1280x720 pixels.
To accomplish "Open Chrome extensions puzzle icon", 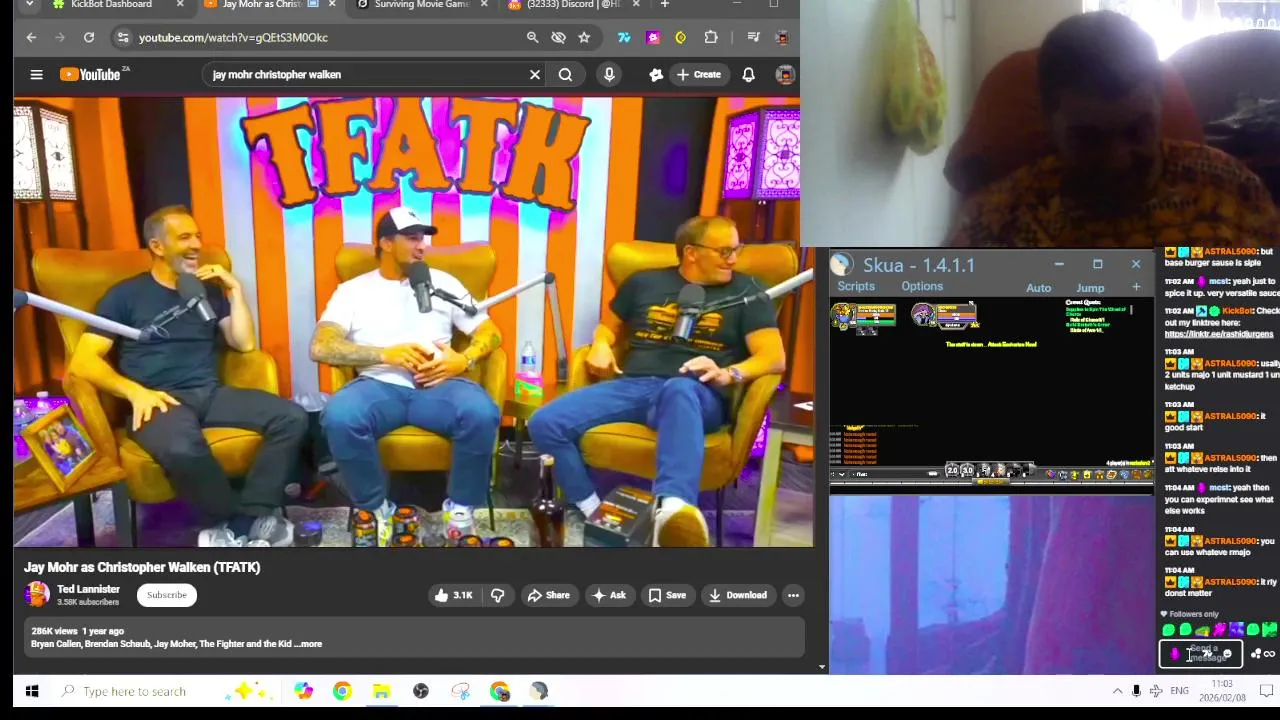I will point(711,37).
